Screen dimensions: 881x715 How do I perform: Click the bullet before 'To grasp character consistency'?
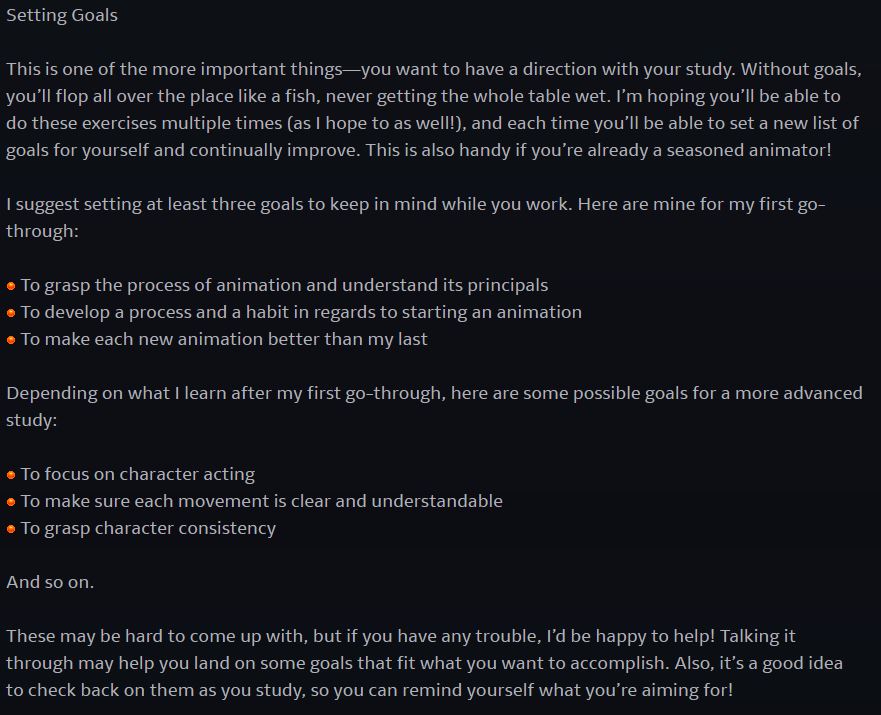click(x=11, y=529)
